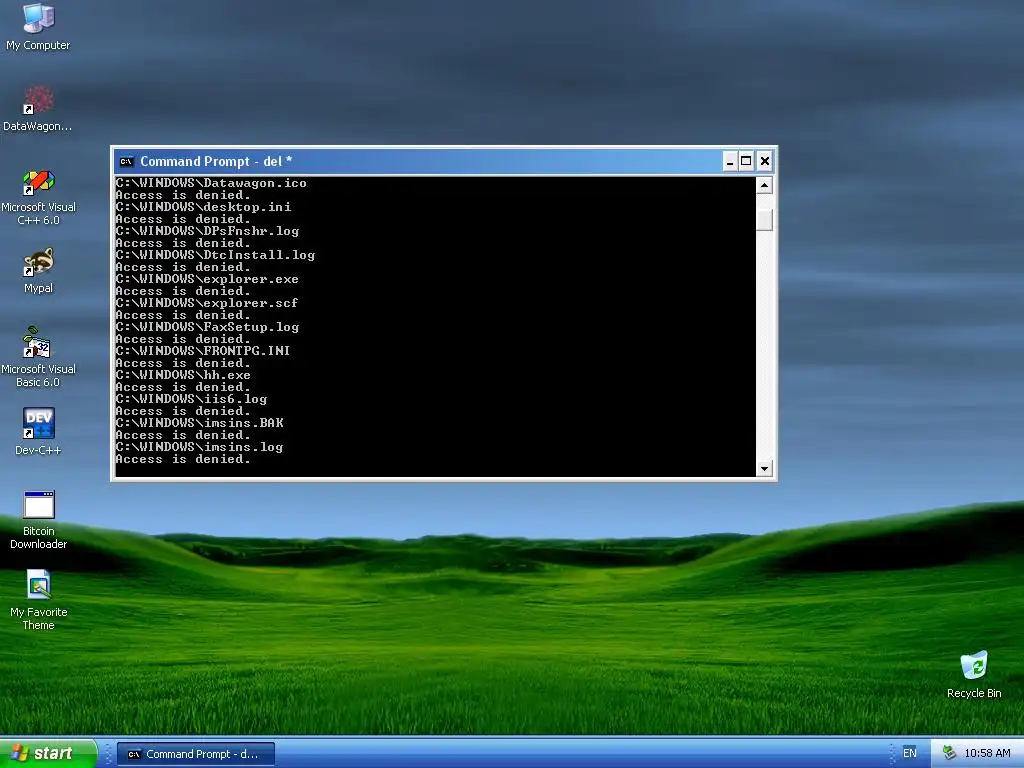Click the line C:\WINDOWS\explorer.exe
The image size is (1024, 768).
point(207,279)
